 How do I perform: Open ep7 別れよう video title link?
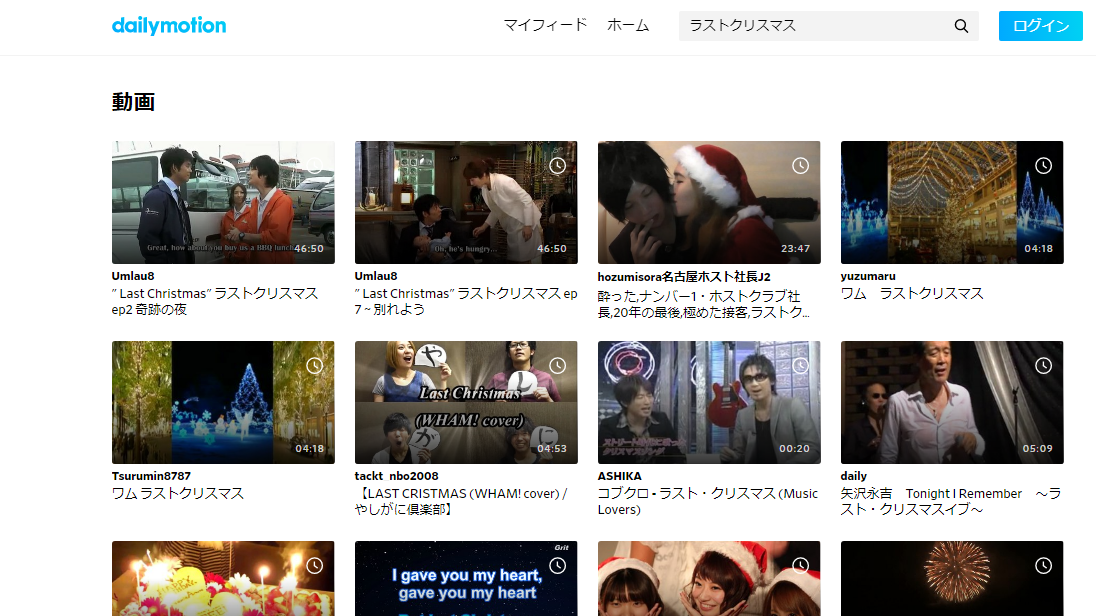click(466, 301)
